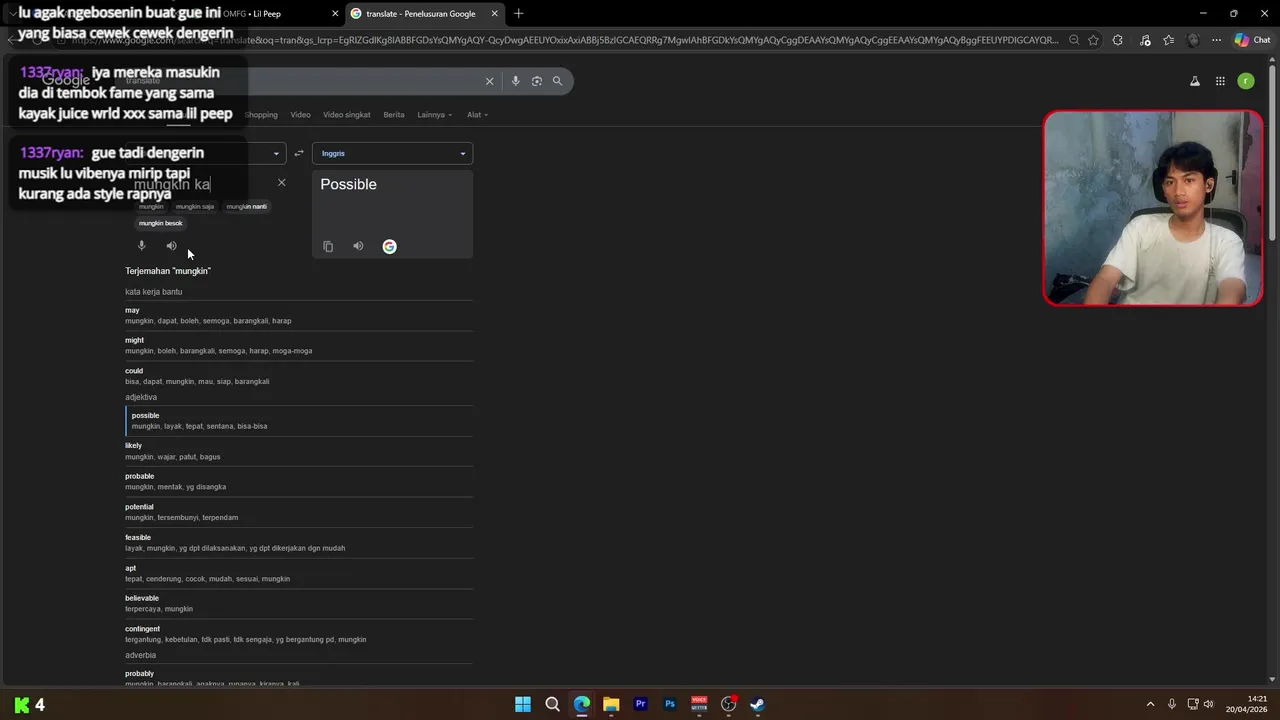The image size is (1280, 720).
Task: Switch to the Shopping results tab
Action: [261, 114]
